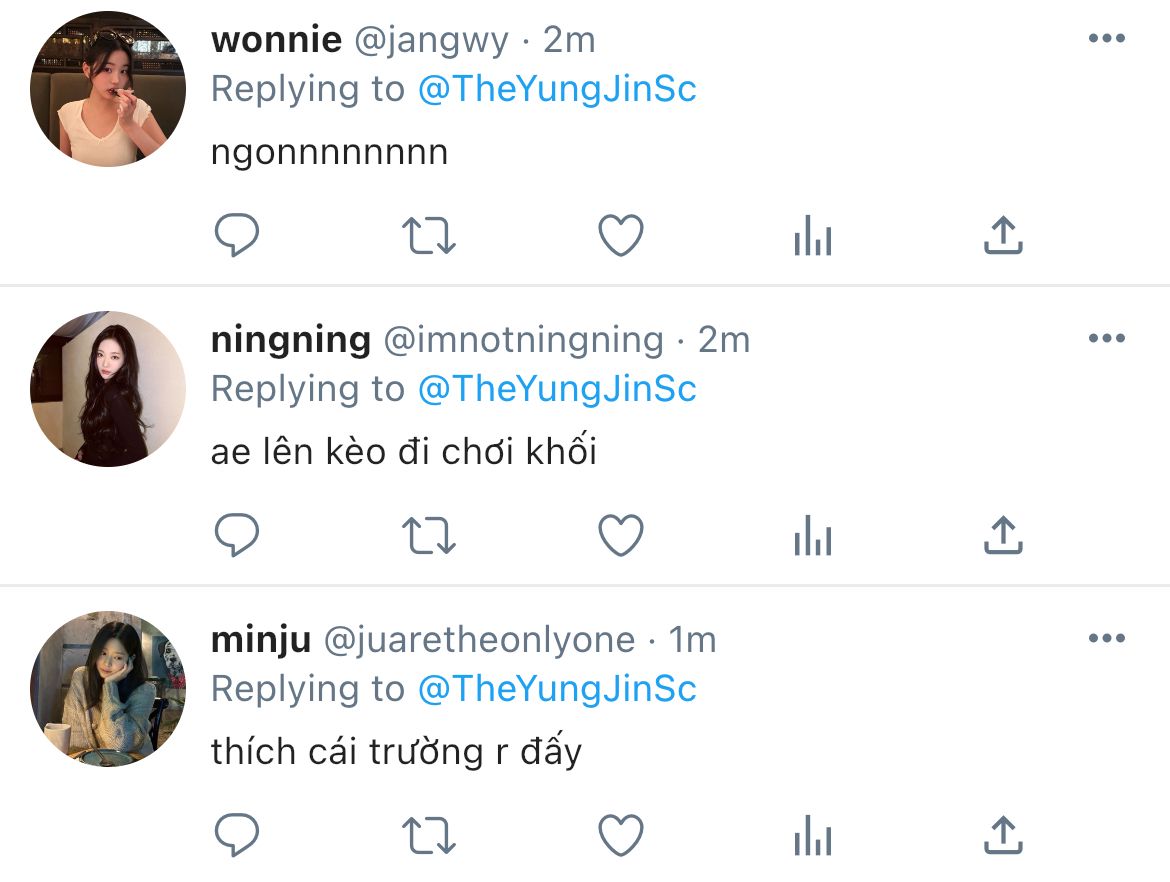
Task: Share ningning's tweet
Action: 1003,536
